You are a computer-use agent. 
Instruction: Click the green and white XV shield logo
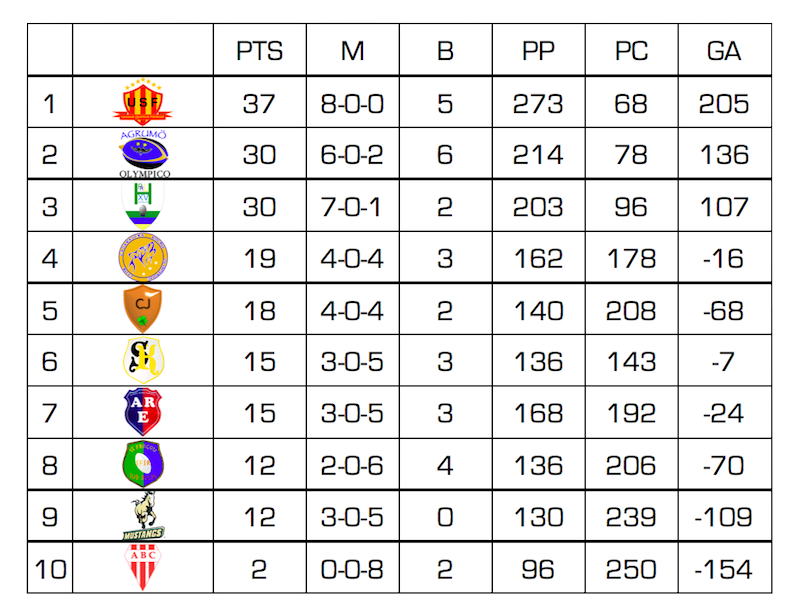tap(143, 205)
